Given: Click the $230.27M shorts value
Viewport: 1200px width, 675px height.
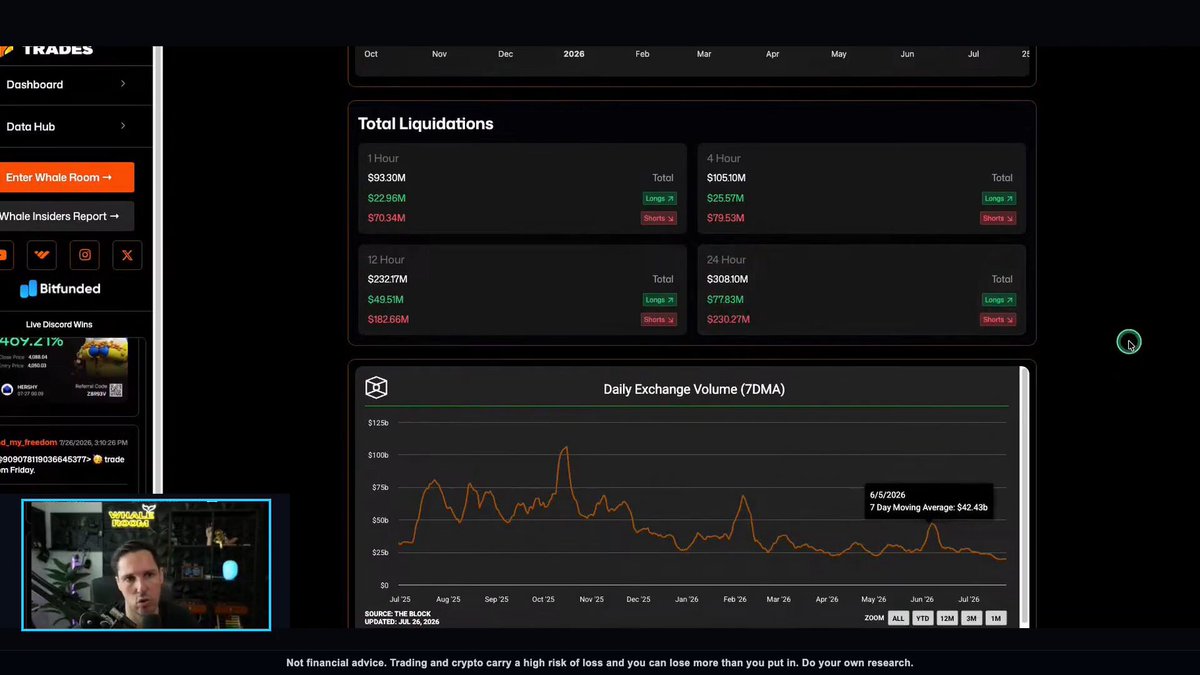Looking at the screenshot, I should tap(728, 320).
